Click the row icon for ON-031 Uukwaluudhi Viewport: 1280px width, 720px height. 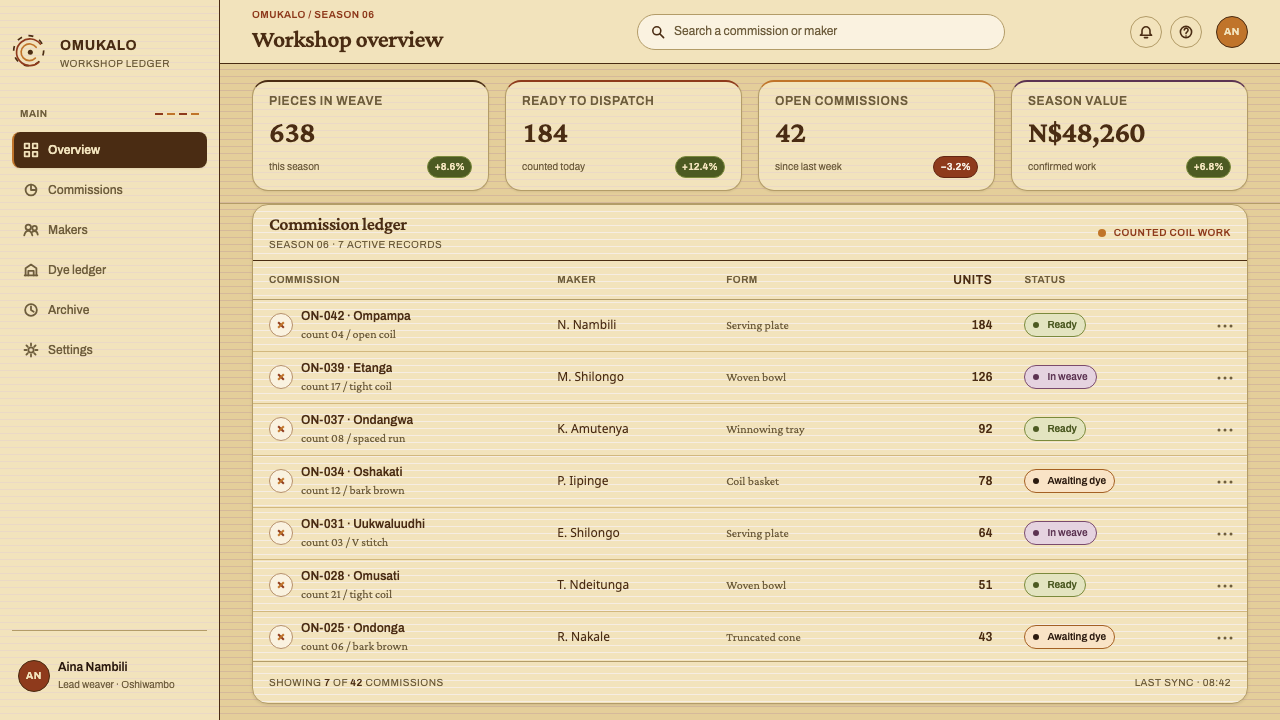coord(281,533)
